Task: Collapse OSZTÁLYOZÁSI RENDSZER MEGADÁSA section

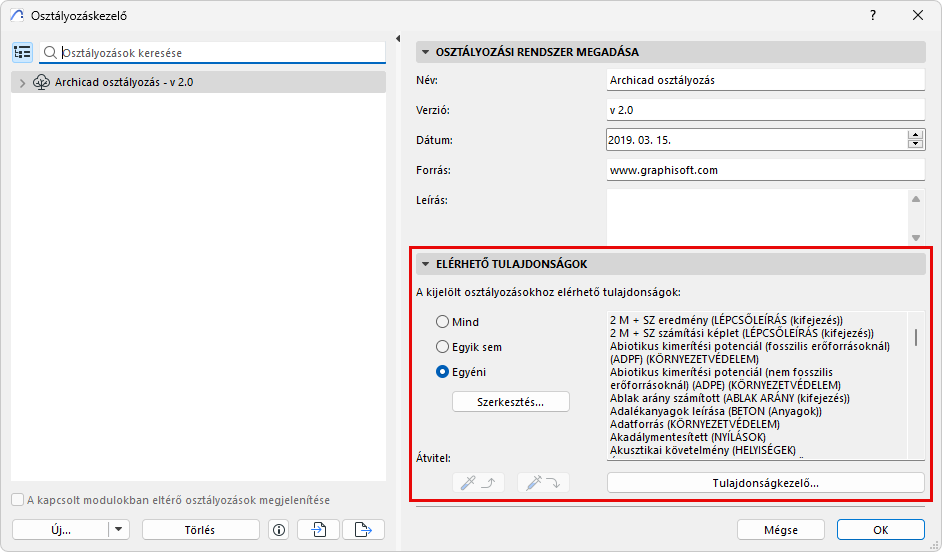Action: (x=425, y=52)
